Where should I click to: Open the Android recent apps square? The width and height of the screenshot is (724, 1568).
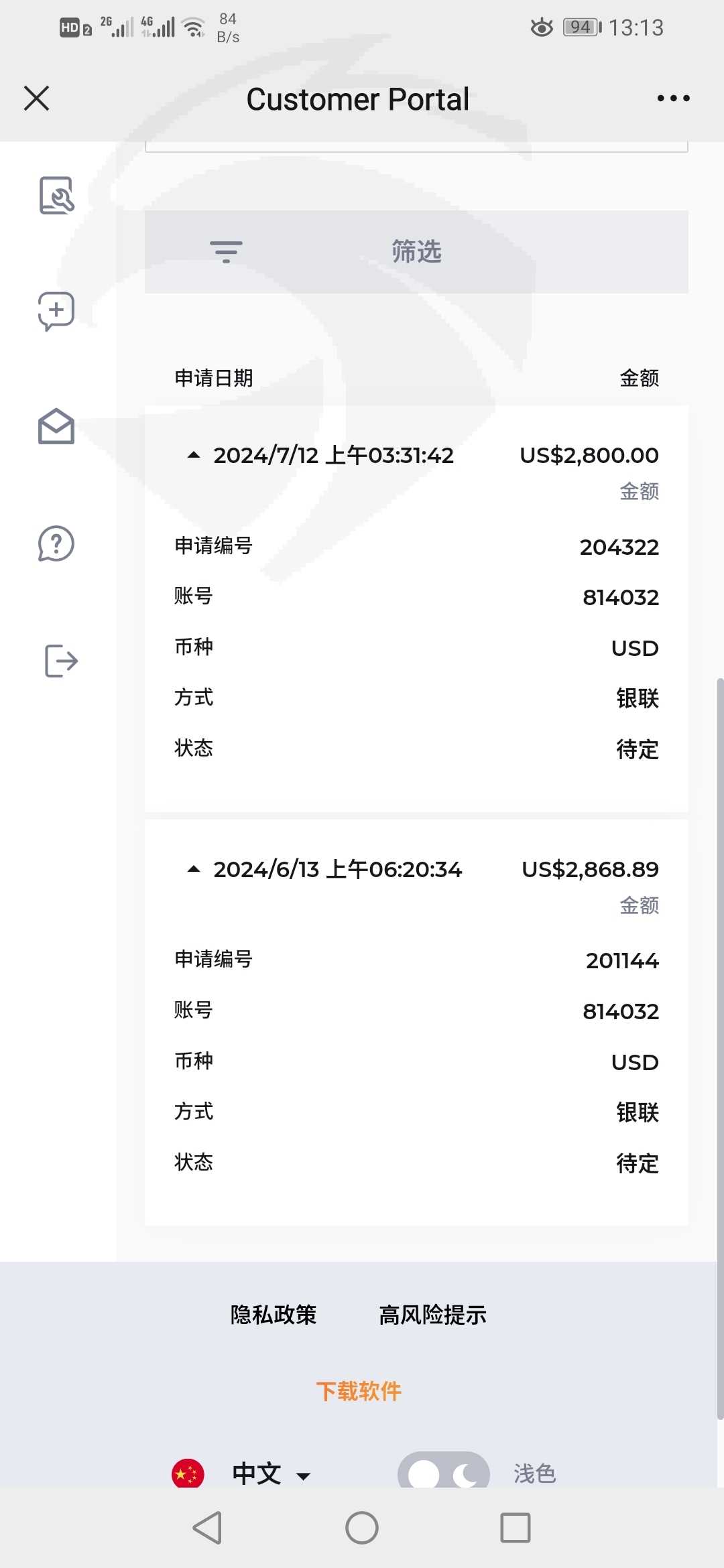(x=515, y=1528)
